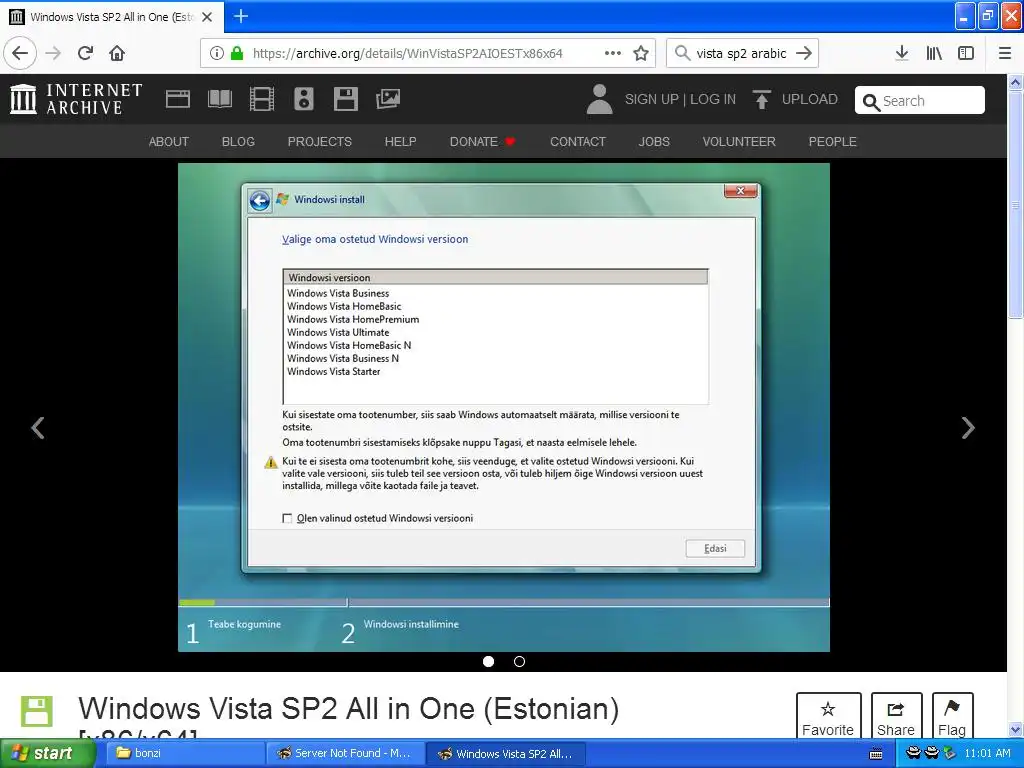The width and height of the screenshot is (1024, 768).
Task: Open the Images picture icon
Action: click(388, 99)
